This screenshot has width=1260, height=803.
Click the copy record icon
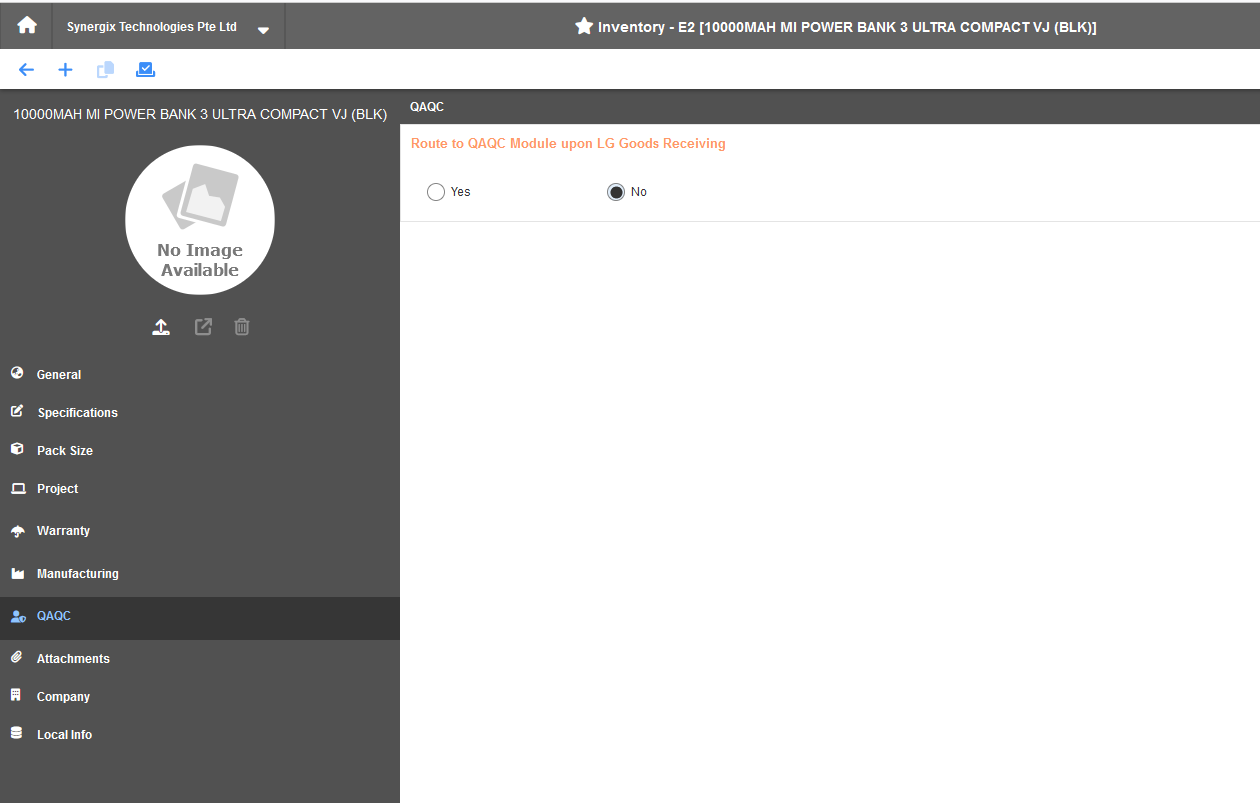pyautogui.click(x=105, y=70)
